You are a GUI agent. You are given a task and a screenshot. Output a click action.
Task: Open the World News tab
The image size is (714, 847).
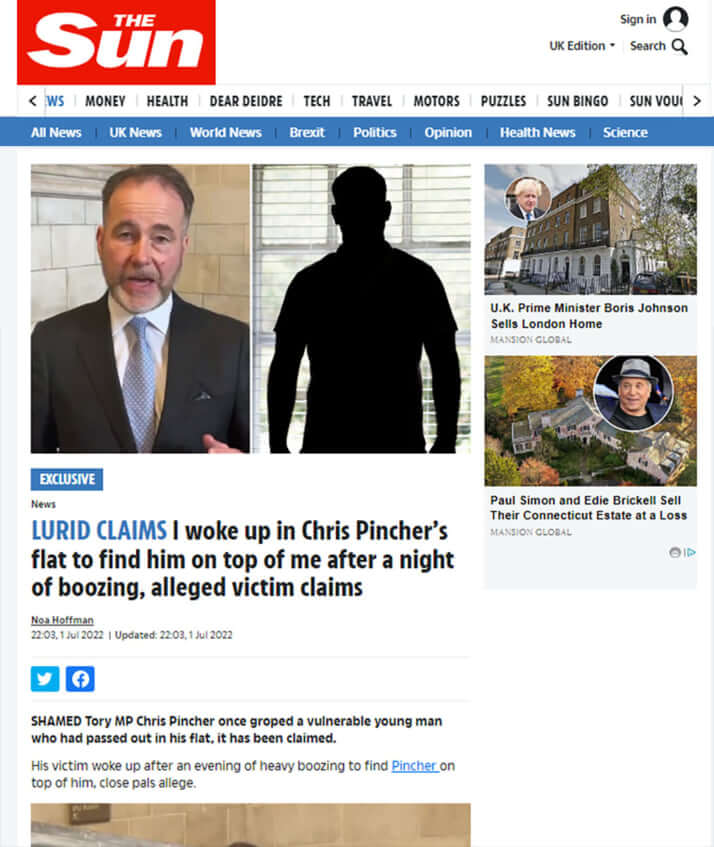point(225,132)
